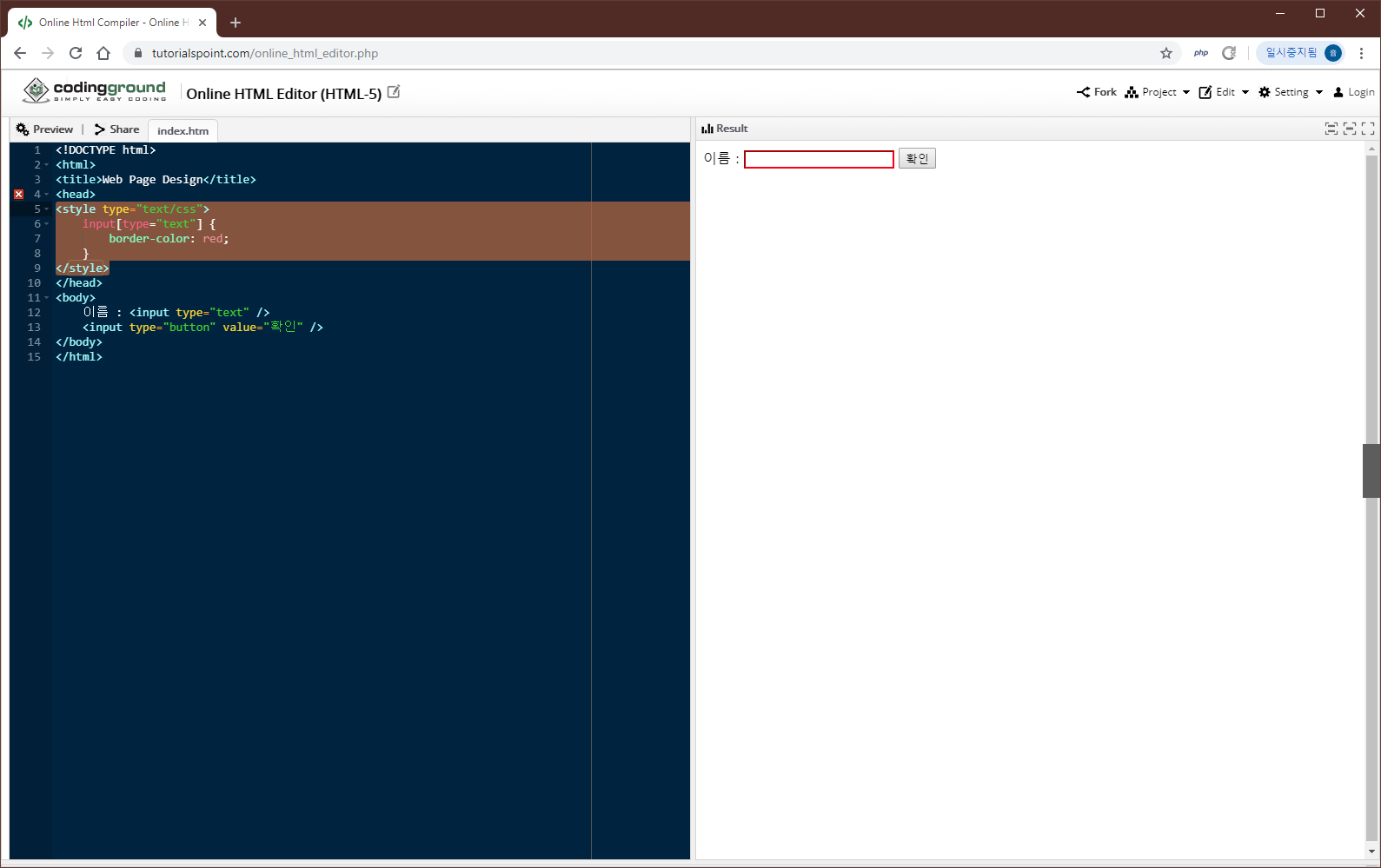Click the error marker on line 4
This screenshot has width=1381, height=868.
tap(18, 195)
